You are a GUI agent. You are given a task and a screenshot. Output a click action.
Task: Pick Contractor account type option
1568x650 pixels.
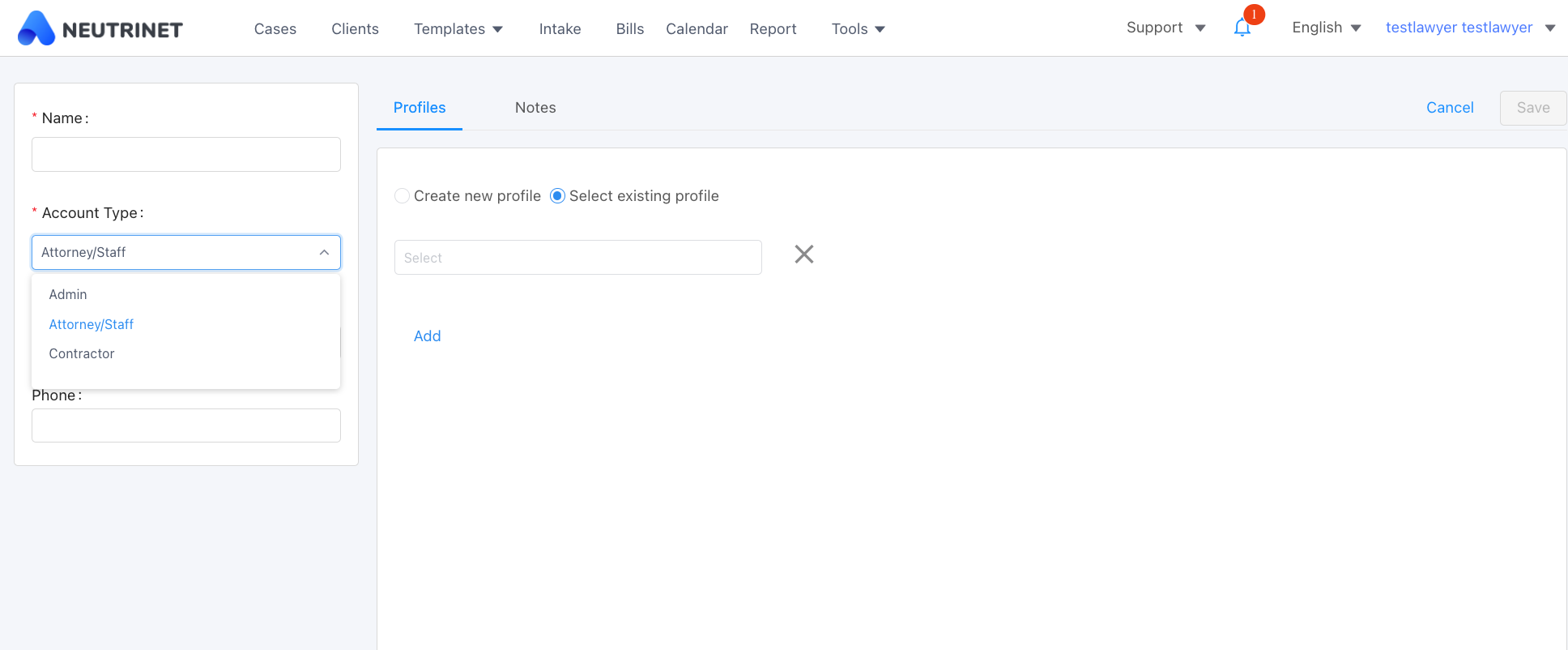click(82, 353)
